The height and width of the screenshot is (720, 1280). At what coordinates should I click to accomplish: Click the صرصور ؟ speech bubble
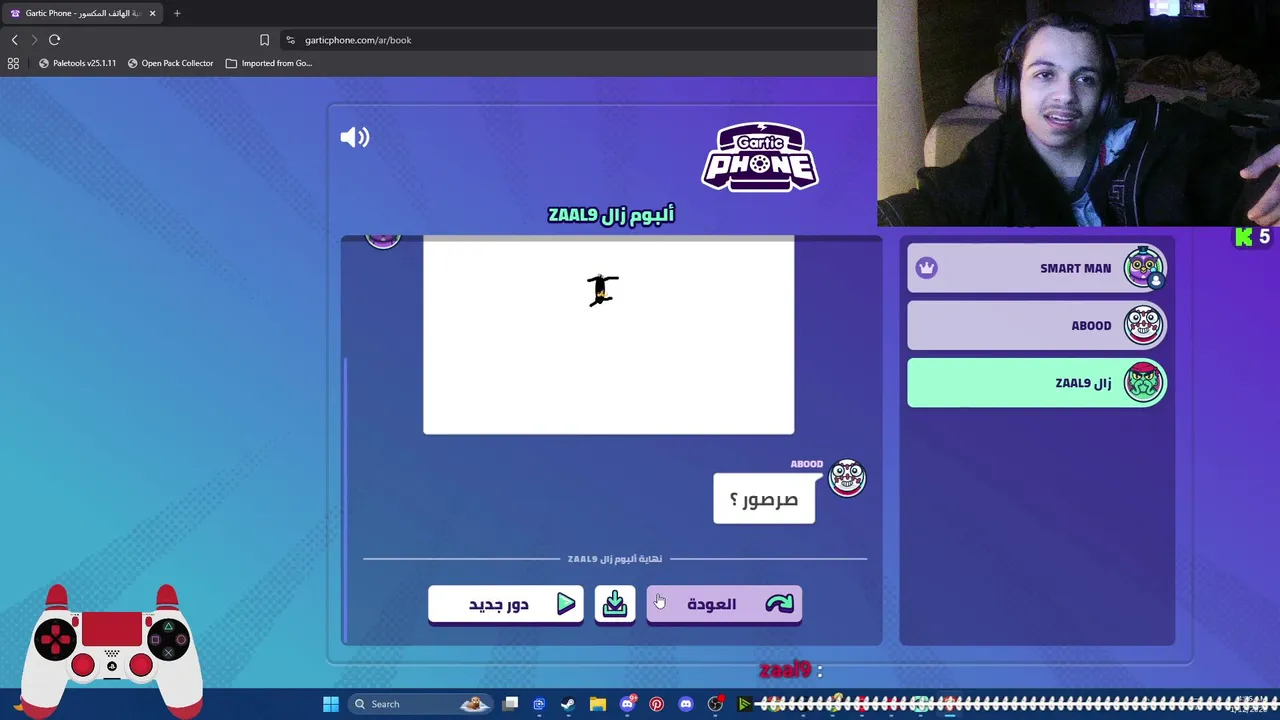[x=764, y=499]
